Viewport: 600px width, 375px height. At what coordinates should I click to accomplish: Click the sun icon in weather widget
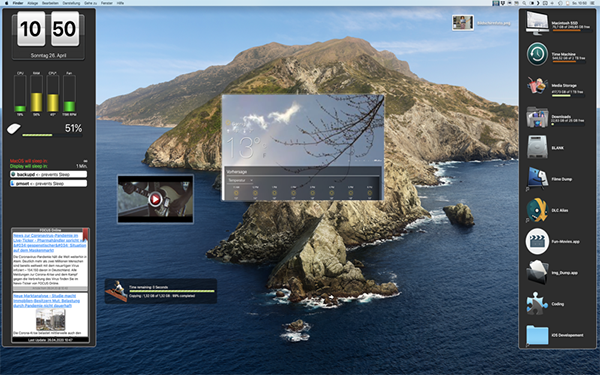tap(228, 123)
